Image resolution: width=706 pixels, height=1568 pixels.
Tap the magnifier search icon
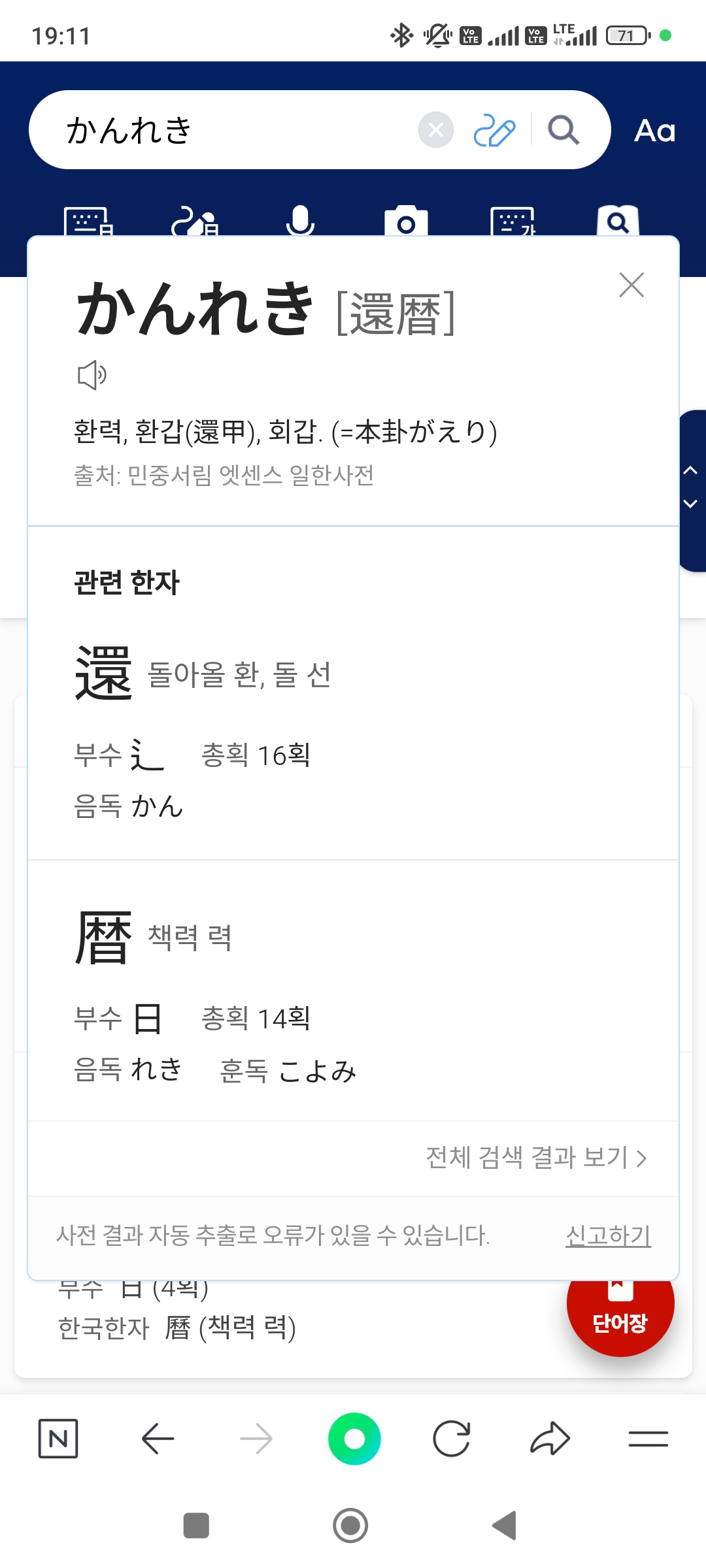(x=563, y=130)
